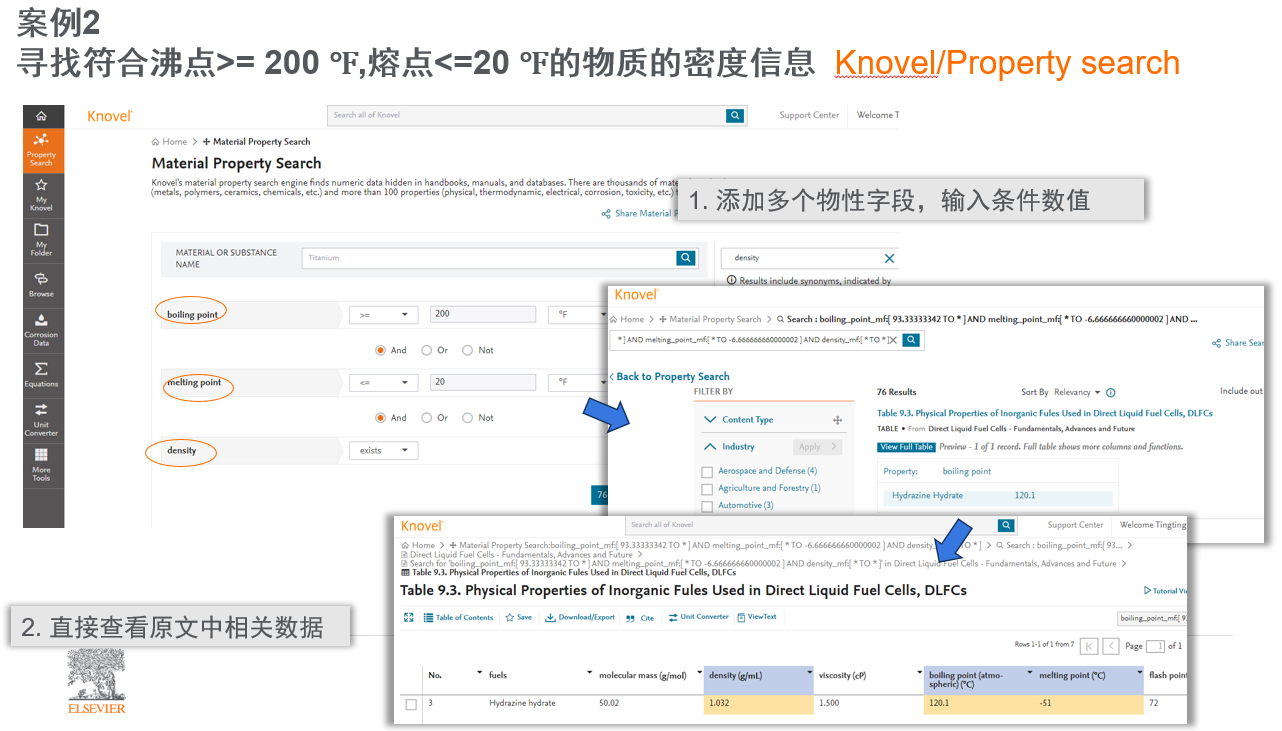
Task: Check the Agriculture and Forestry industry filter
Action: pyautogui.click(x=708, y=489)
